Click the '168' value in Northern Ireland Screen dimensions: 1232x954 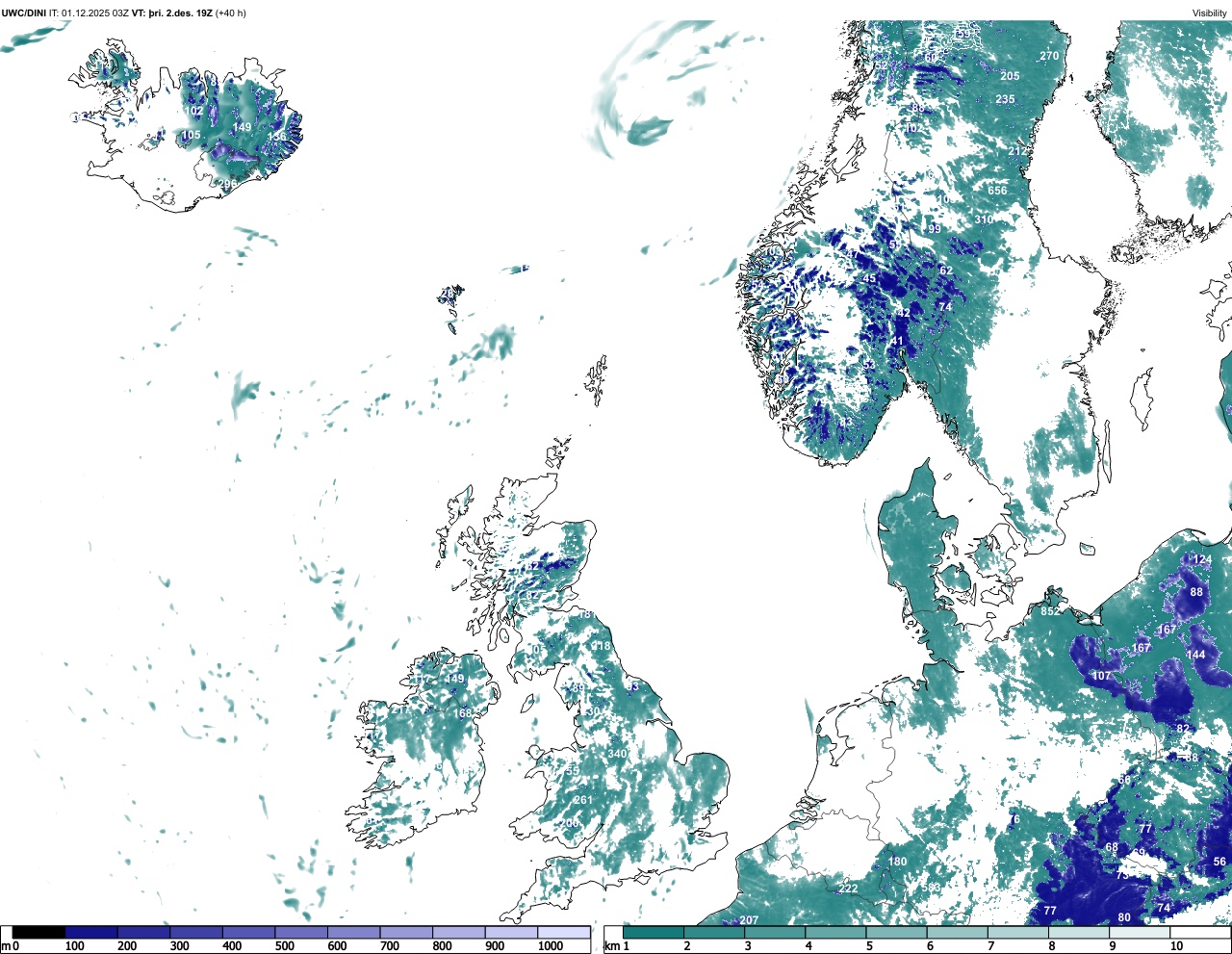(463, 713)
